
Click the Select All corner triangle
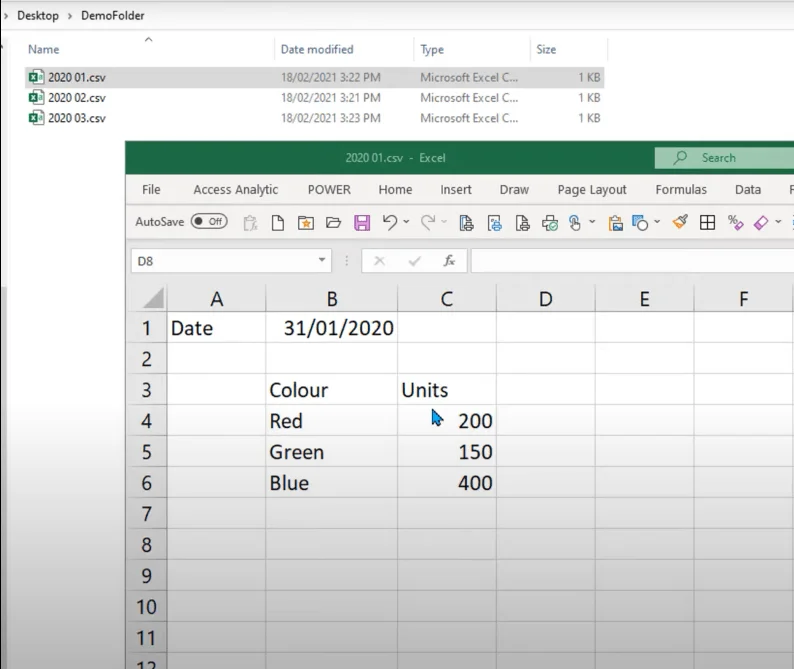coord(152,298)
